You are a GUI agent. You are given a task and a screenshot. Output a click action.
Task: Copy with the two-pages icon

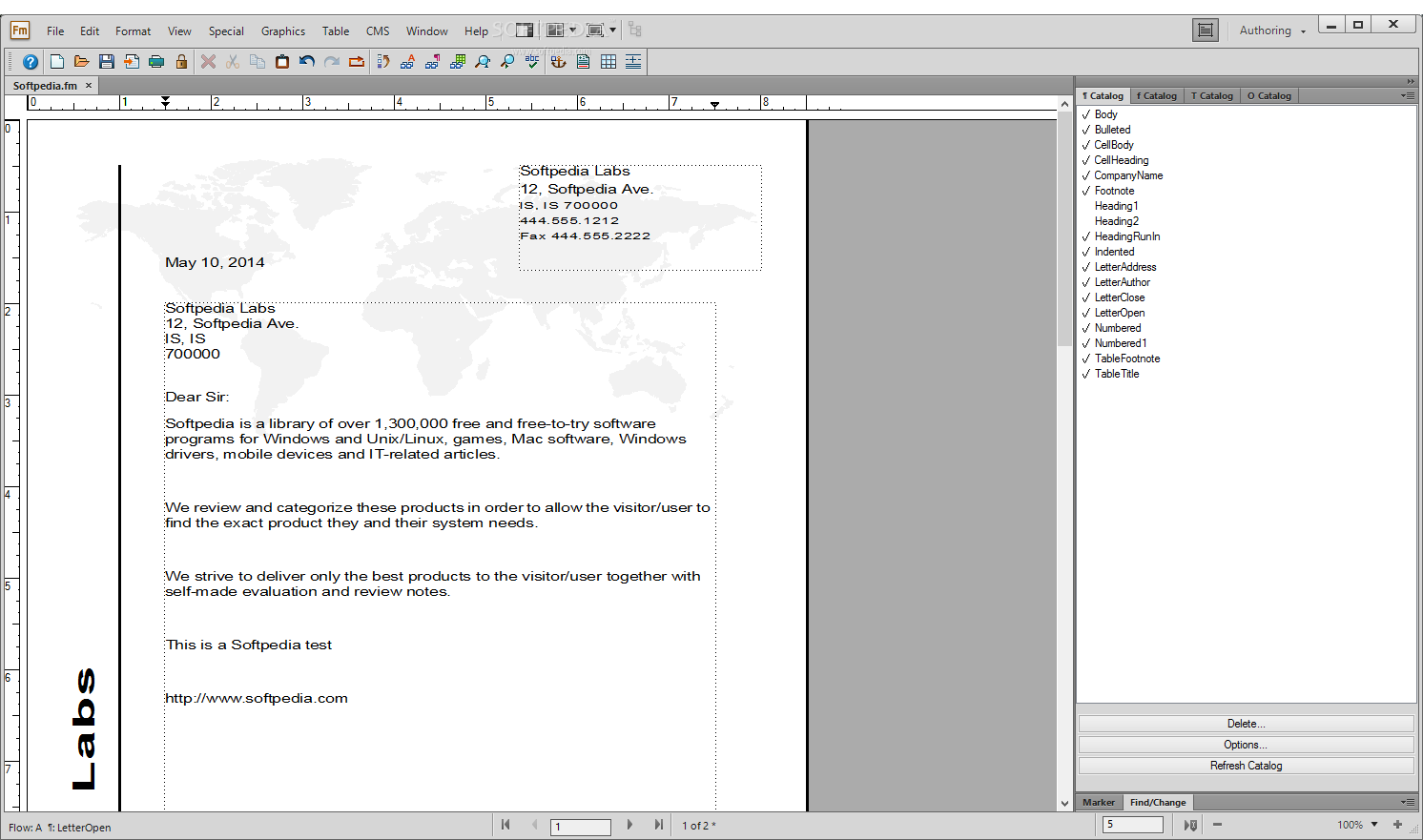point(258,62)
